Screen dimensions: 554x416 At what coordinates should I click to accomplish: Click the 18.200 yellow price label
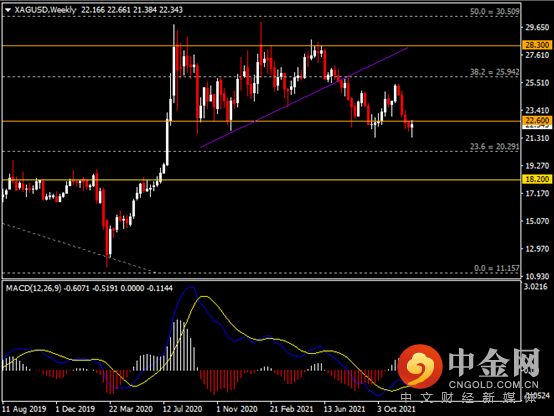[x=536, y=179]
